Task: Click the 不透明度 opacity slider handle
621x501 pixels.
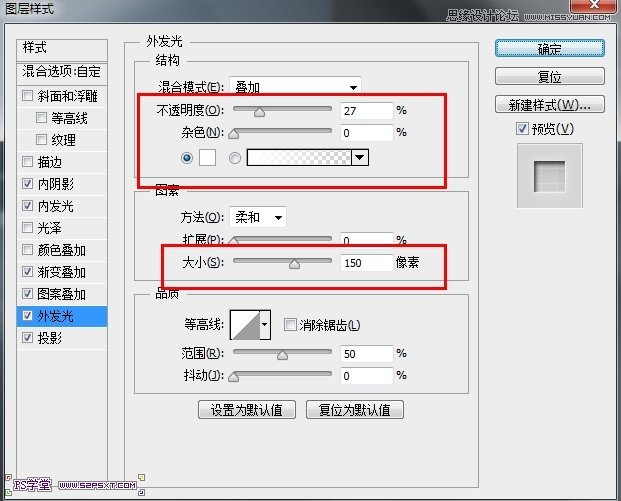Action: click(x=259, y=112)
